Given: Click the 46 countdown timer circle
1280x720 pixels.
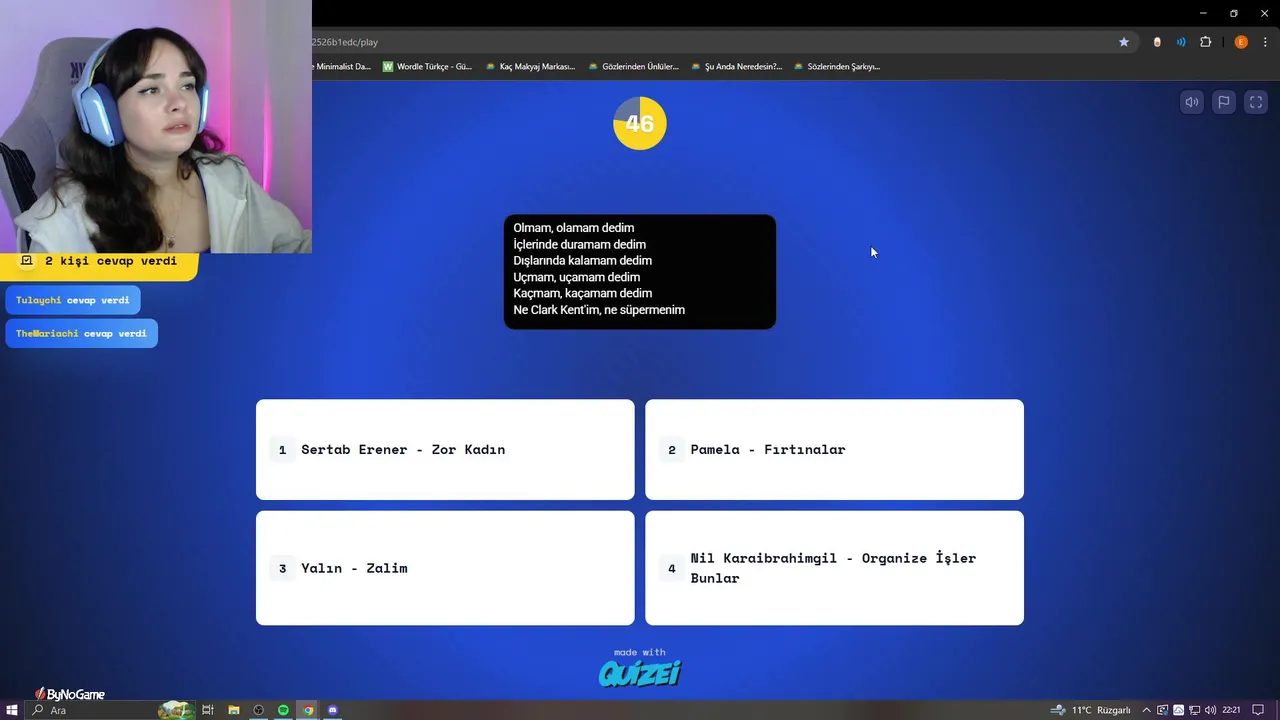Looking at the screenshot, I should [x=640, y=123].
